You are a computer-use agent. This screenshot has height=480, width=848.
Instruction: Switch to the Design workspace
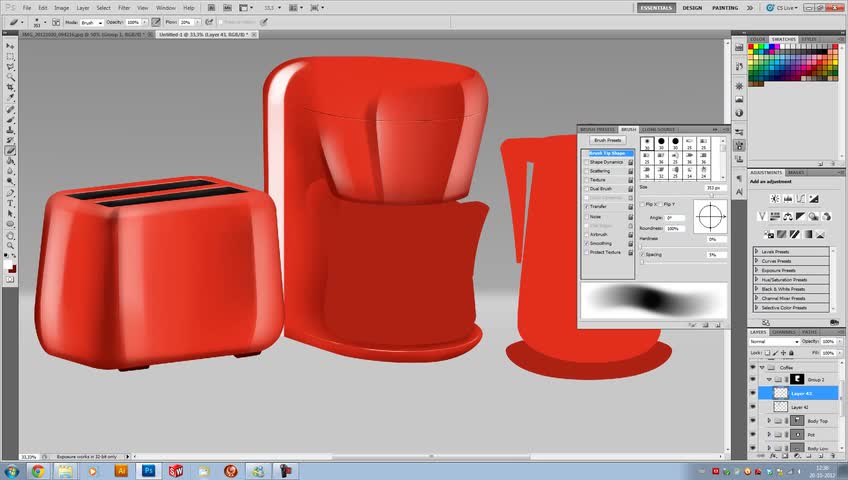tap(692, 8)
